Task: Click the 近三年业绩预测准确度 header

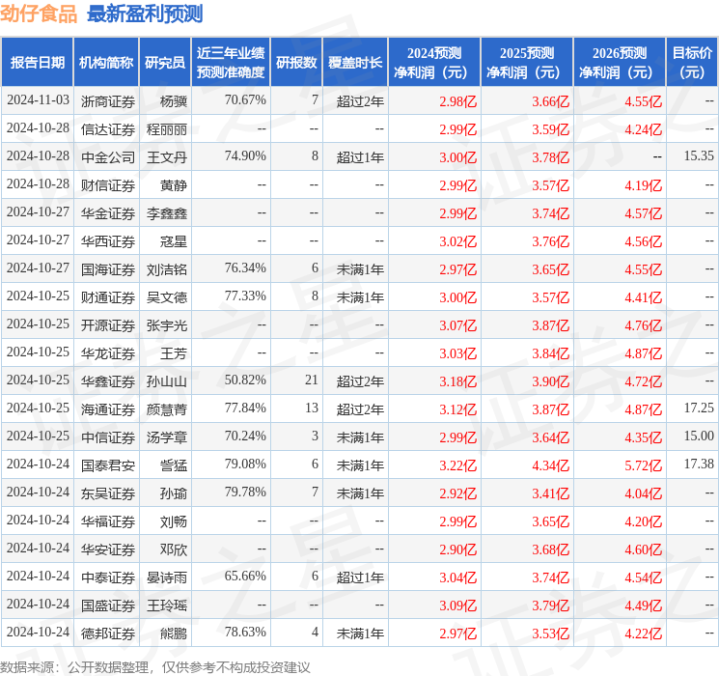Action: (231, 62)
